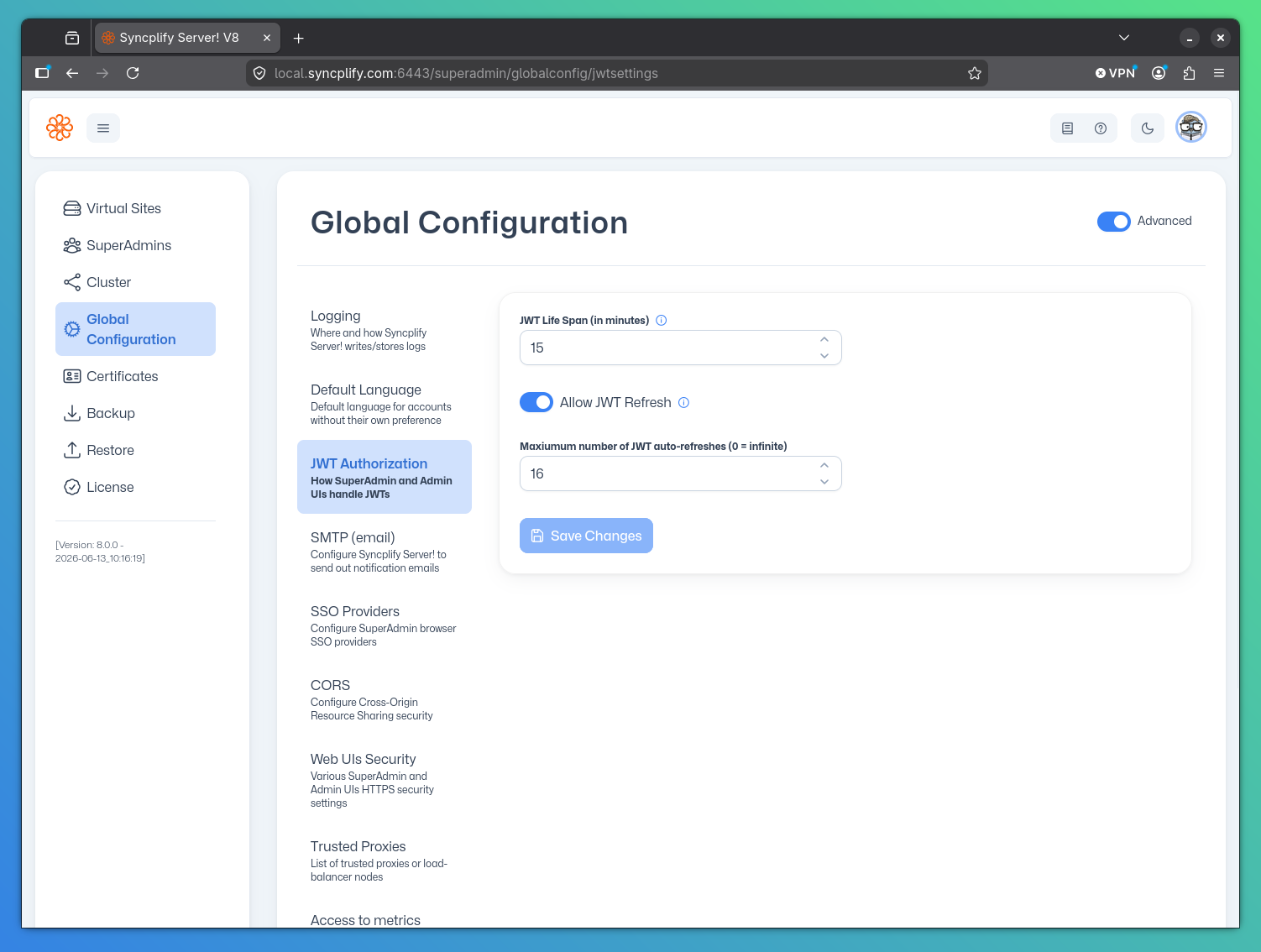
Task: Open the Trusted Proxies section
Action: click(385, 860)
